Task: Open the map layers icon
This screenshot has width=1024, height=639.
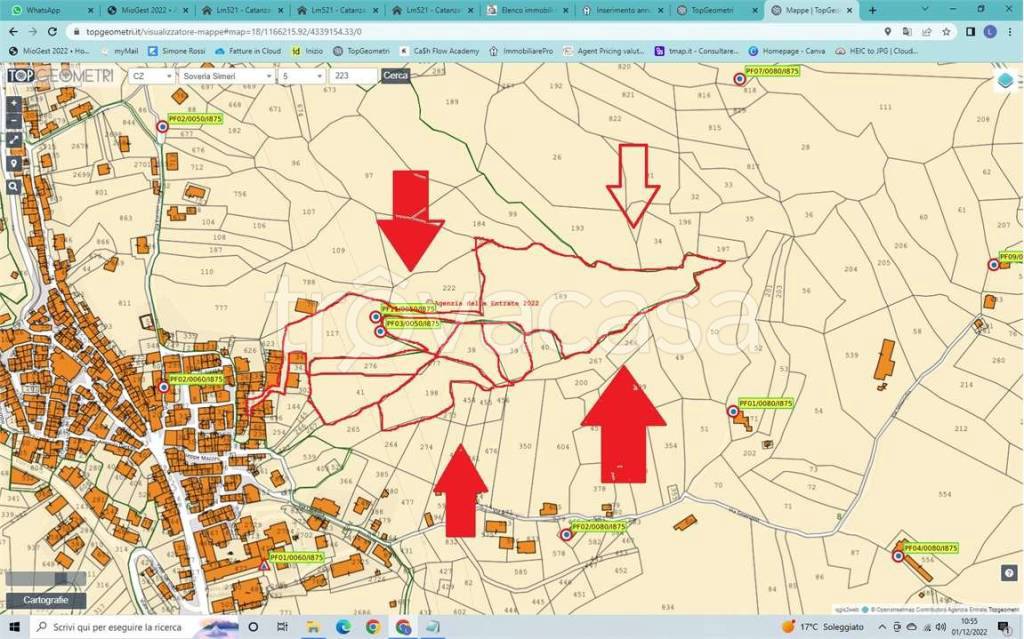Action: coord(1004,82)
